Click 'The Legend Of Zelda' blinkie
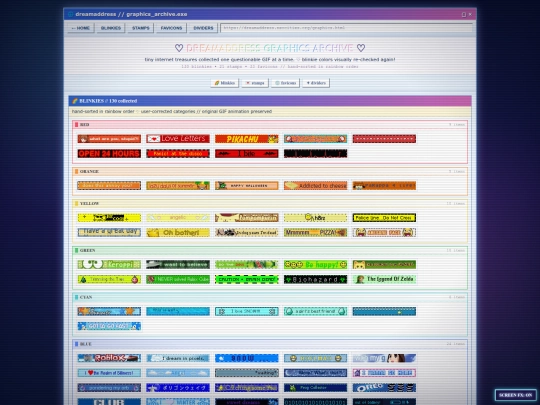Screen dimensions: 540x405 [384, 279]
